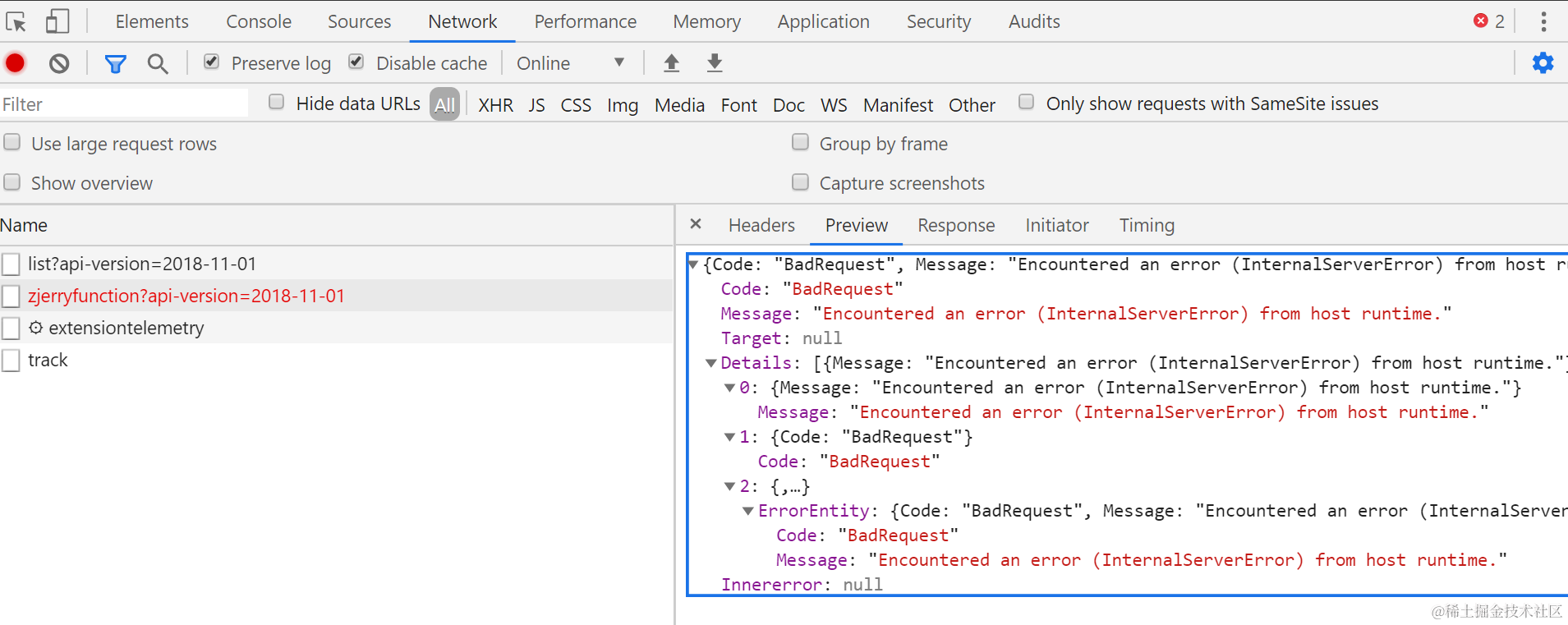The height and width of the screenshot is (625, 1568).
Task: Show the Response tab
Action: click(956, 225)
